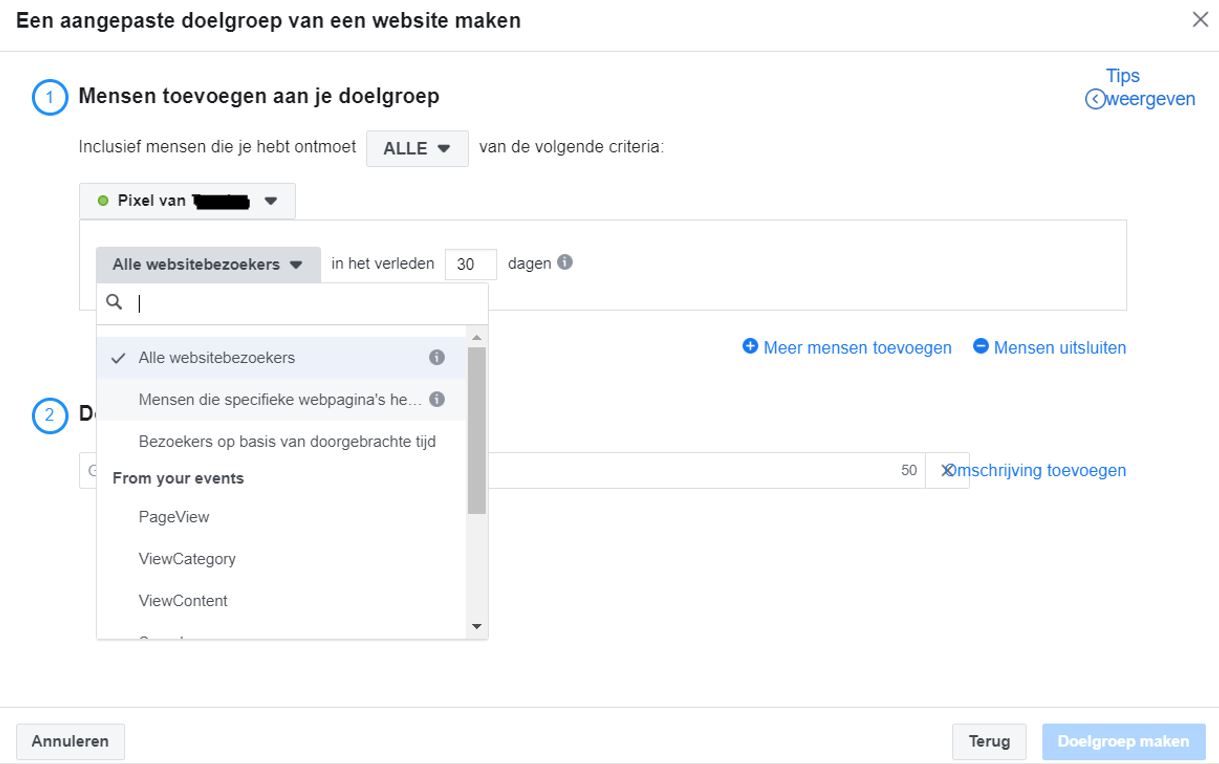Click the dropdown scrollbar down arrow
This screenshot has width=1219, height=764.
[477, 627]
